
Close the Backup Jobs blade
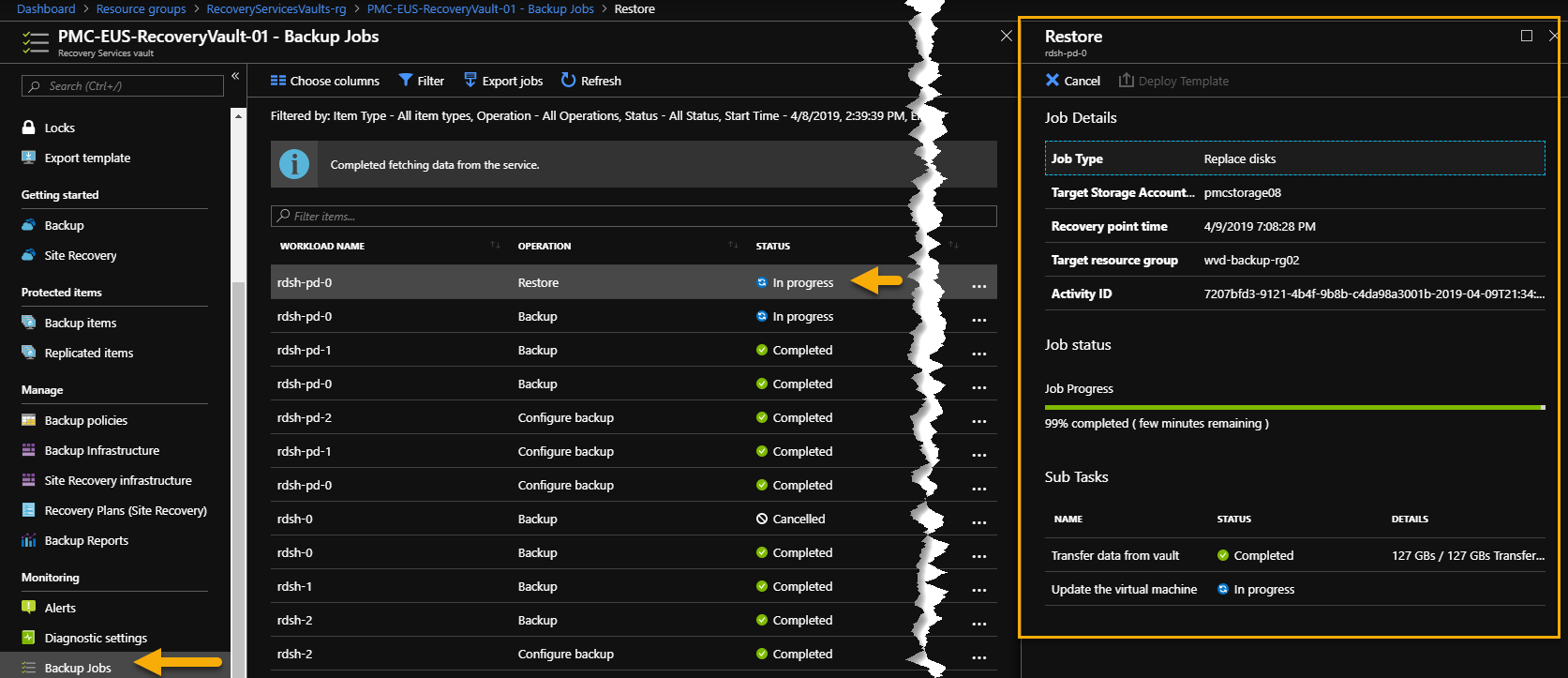[1007, 36]
